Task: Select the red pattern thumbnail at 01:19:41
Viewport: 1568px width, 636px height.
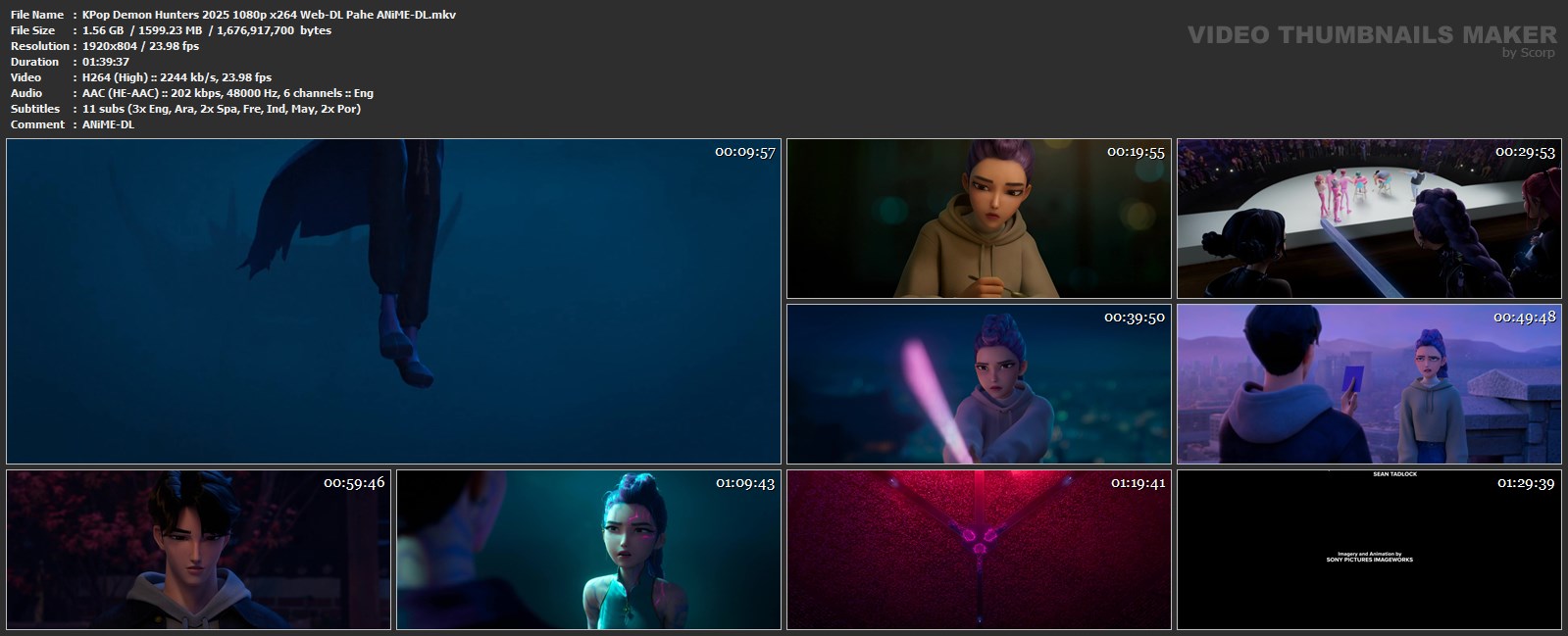Action: pyautogui.click(x=979, y=550)
